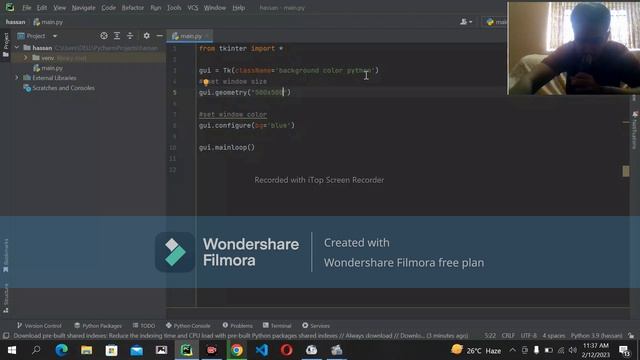Open Visual Studio Code from taskbar
The width and height of the screenshot is (640, 360).
[262, 350]
